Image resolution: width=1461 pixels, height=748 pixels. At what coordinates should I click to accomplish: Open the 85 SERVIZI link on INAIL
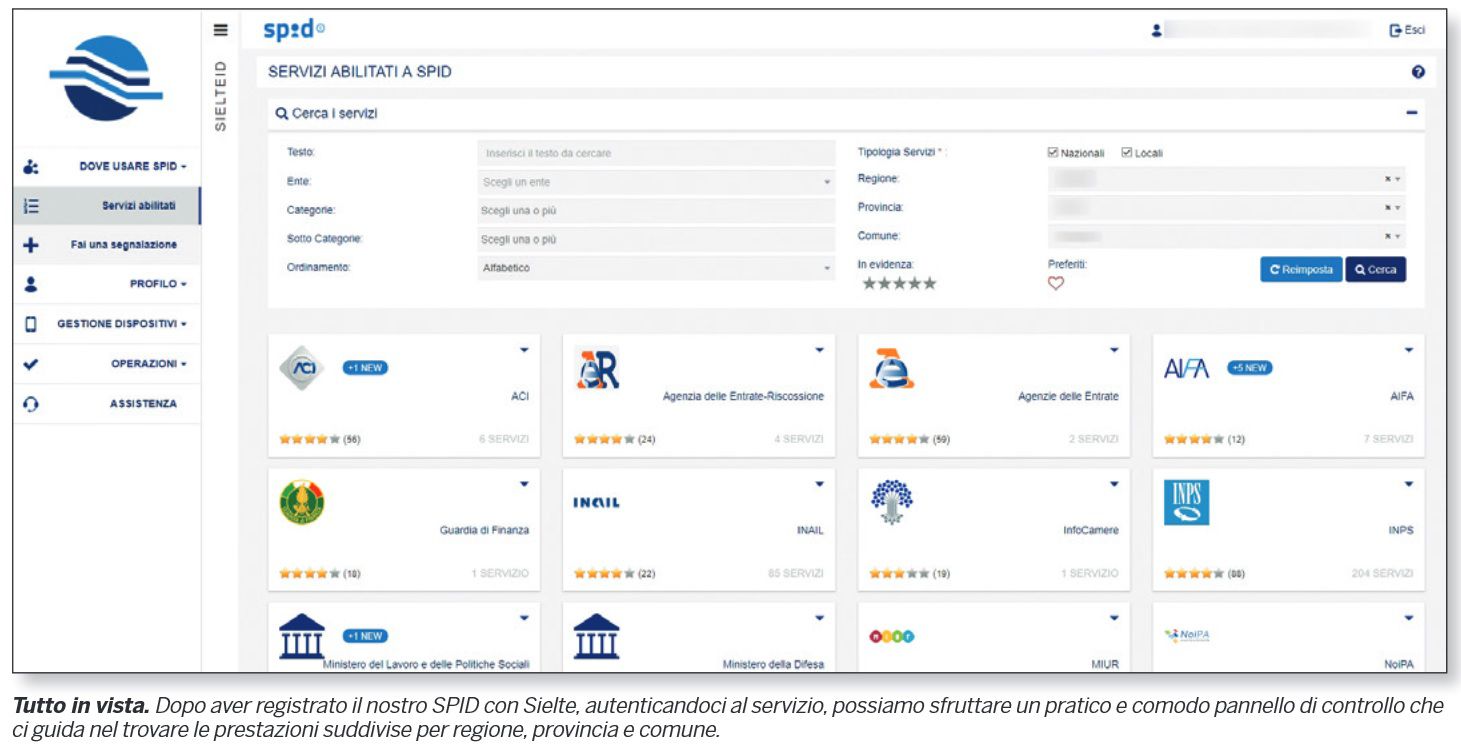click(795, 574)
